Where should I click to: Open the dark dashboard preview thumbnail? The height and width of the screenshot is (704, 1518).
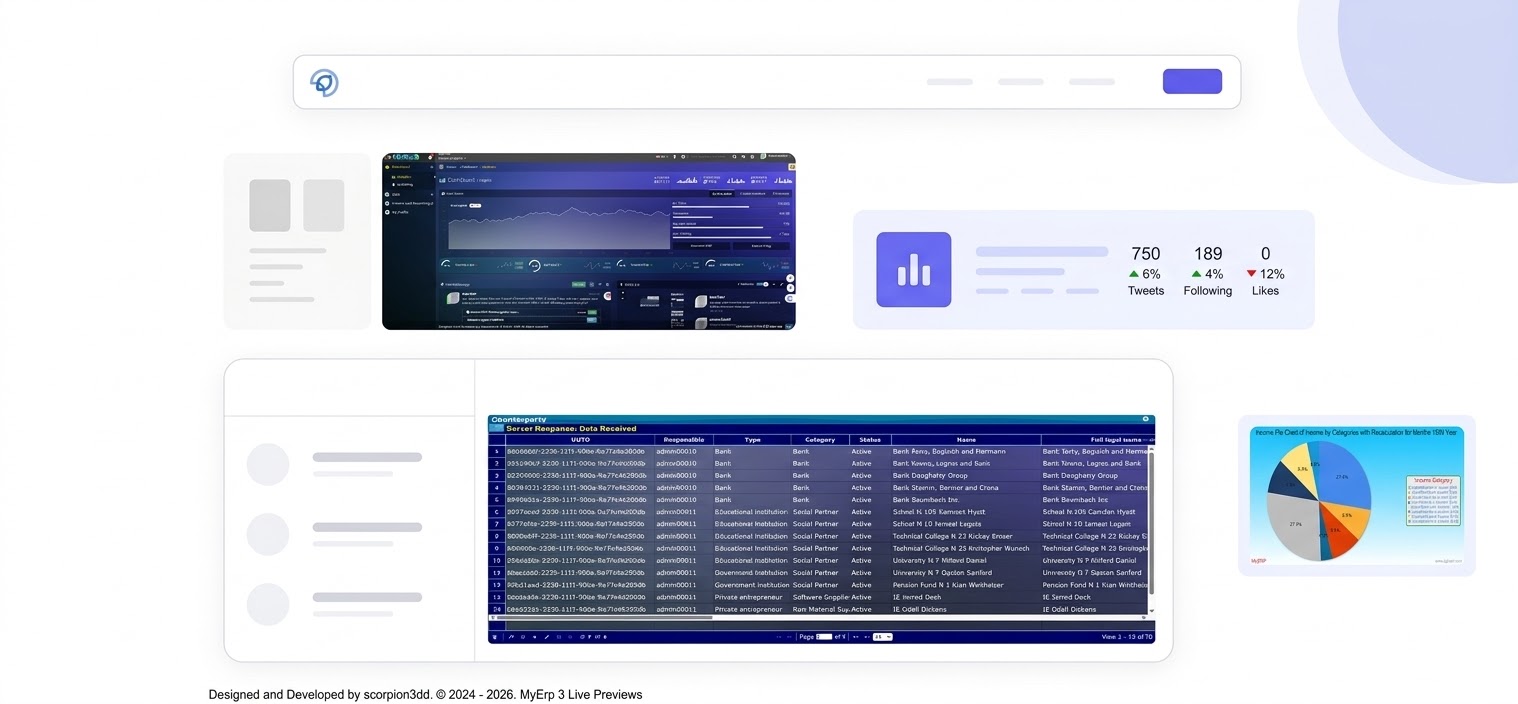588,241
